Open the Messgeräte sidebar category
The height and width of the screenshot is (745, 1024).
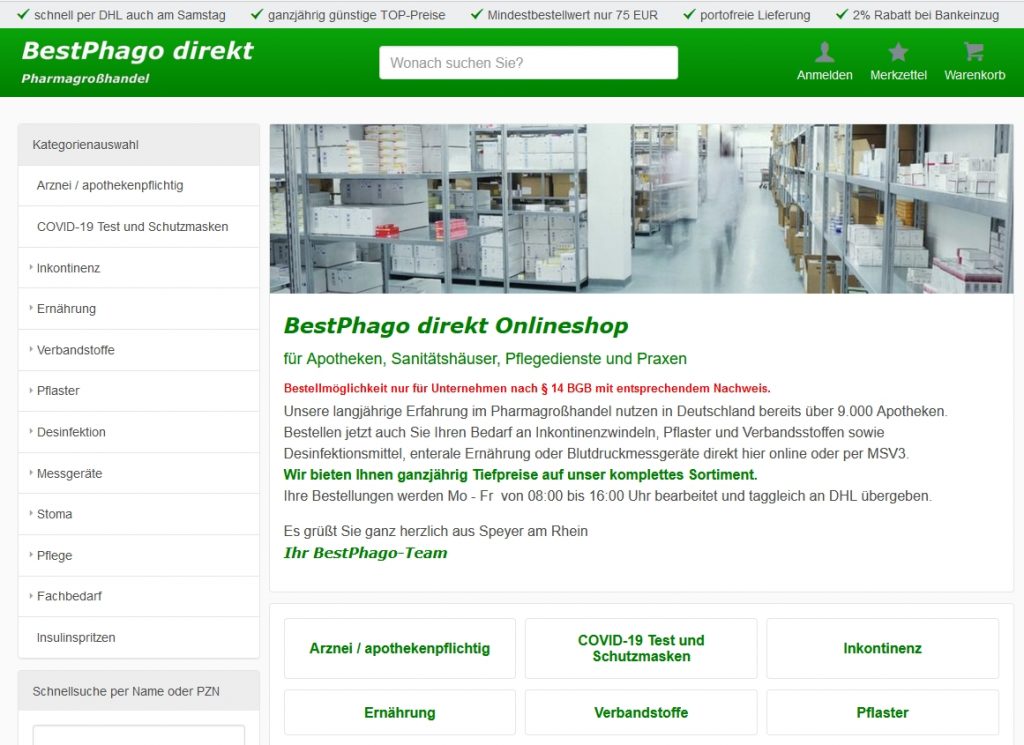(x=69, y=473)
